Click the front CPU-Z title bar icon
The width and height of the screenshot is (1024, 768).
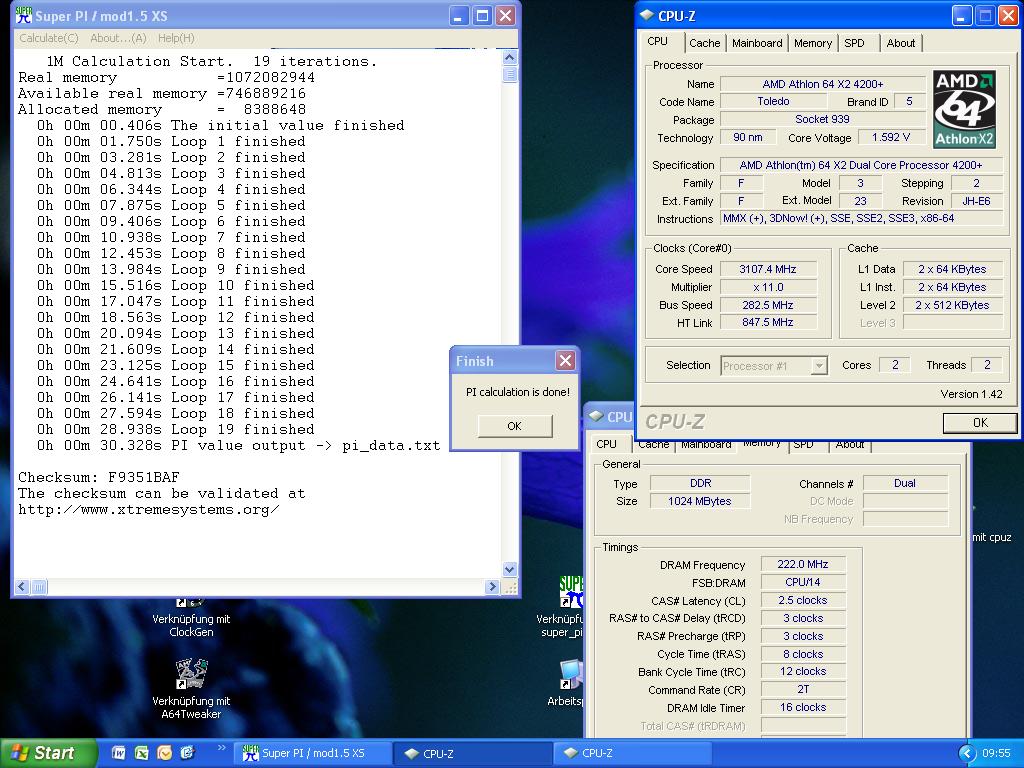click(647, 16)
